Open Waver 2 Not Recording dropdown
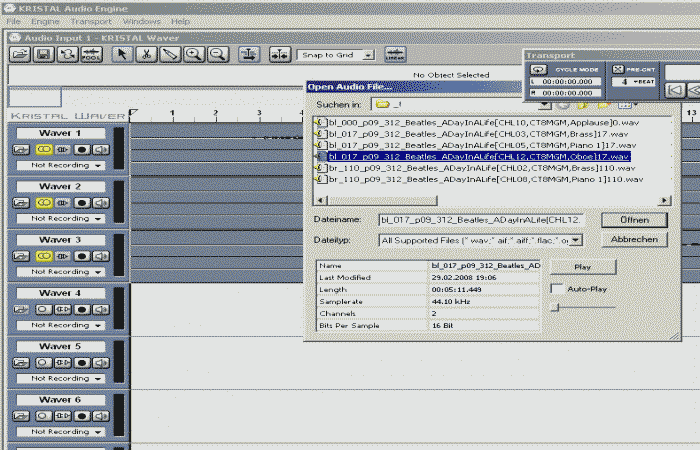The height and width of the screenshot is (450, 700). [x=98, y=218]
